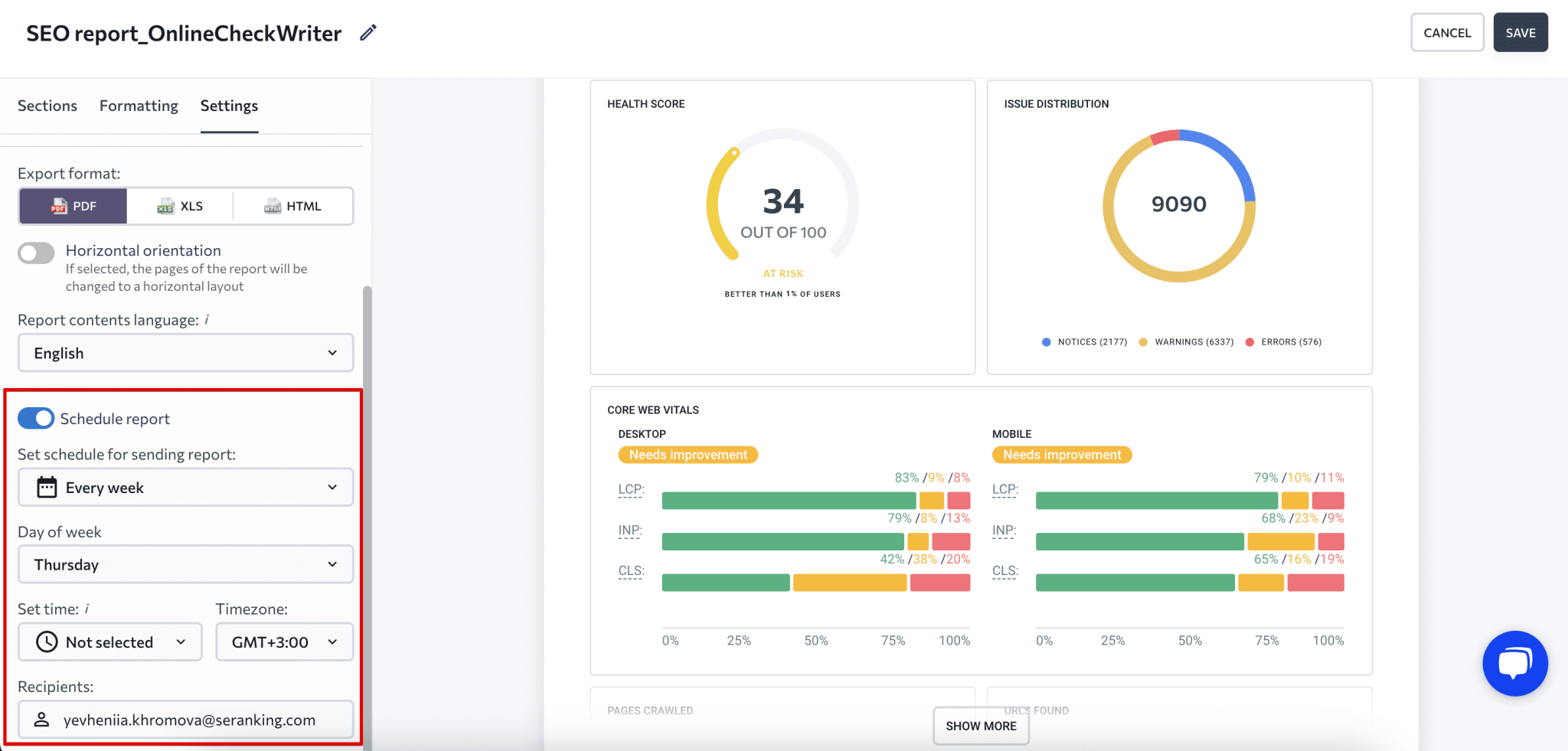Click the info icon next to Report contents language
This screenshot has height=751, width=1568.
pos(207,320)
